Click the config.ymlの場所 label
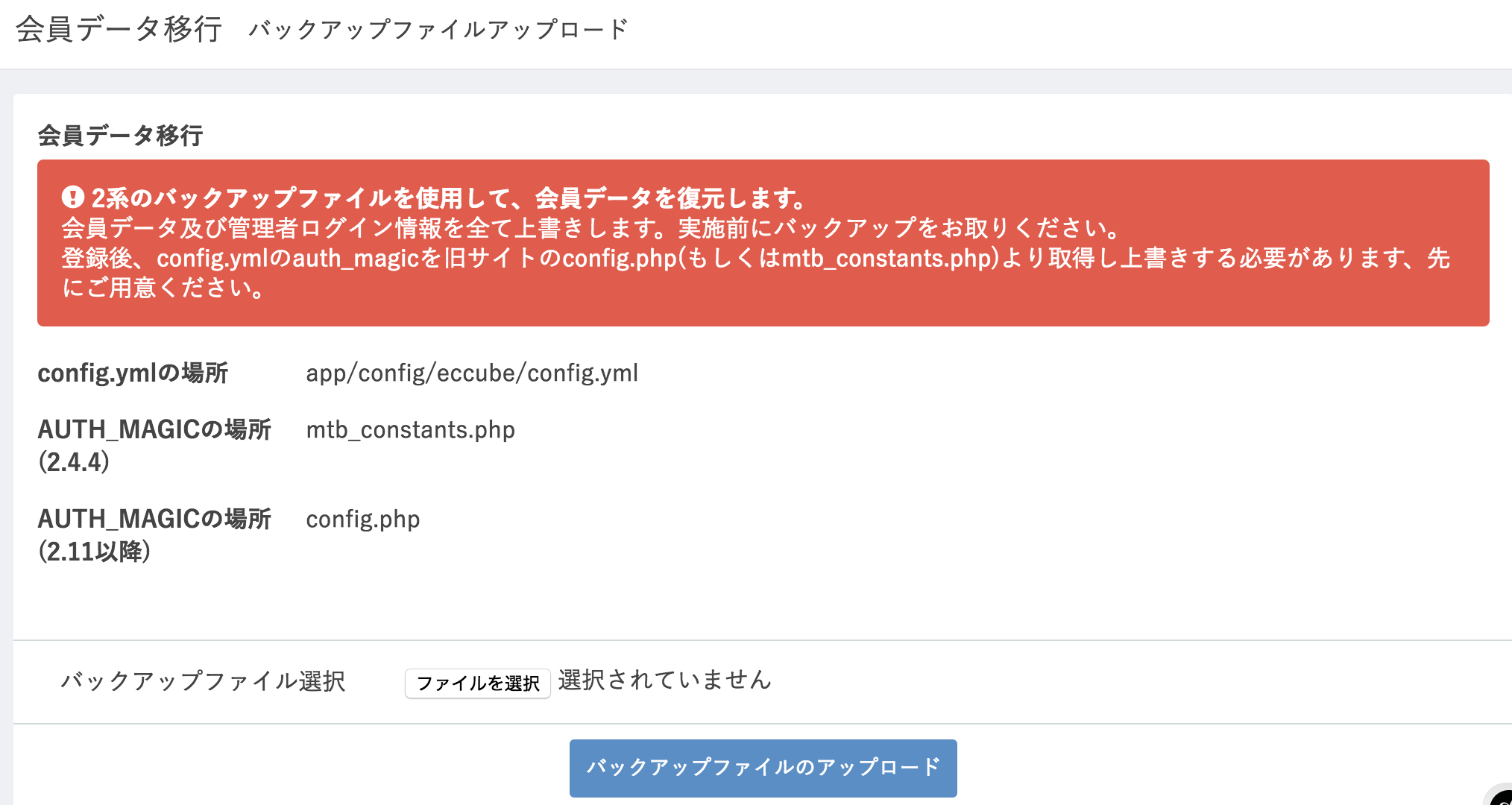The height and width of the screenshot is (805, 1512). 133,373
